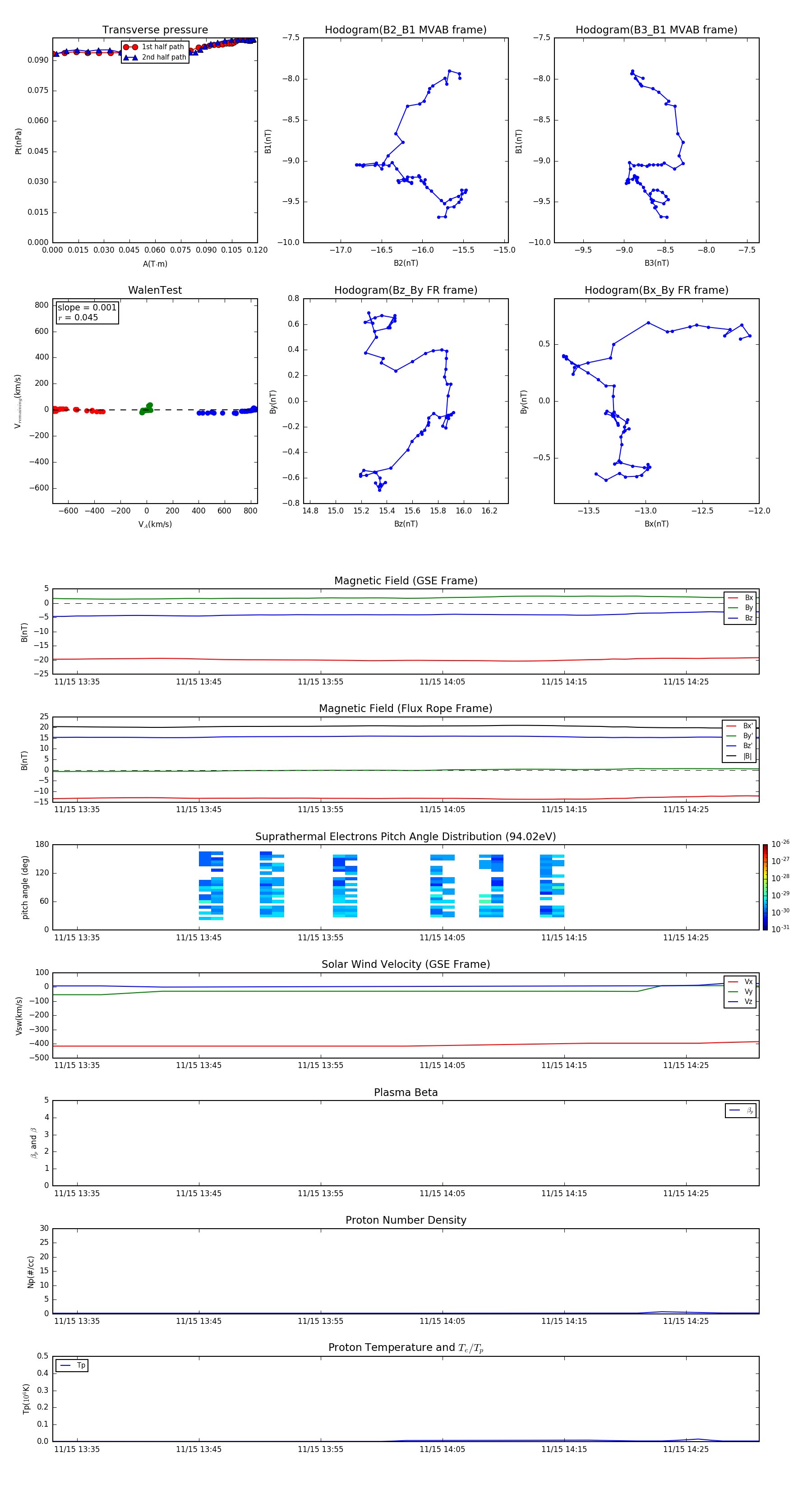Click '11/15 13:55' tick under Plasma Beta

coord(320,1193)
